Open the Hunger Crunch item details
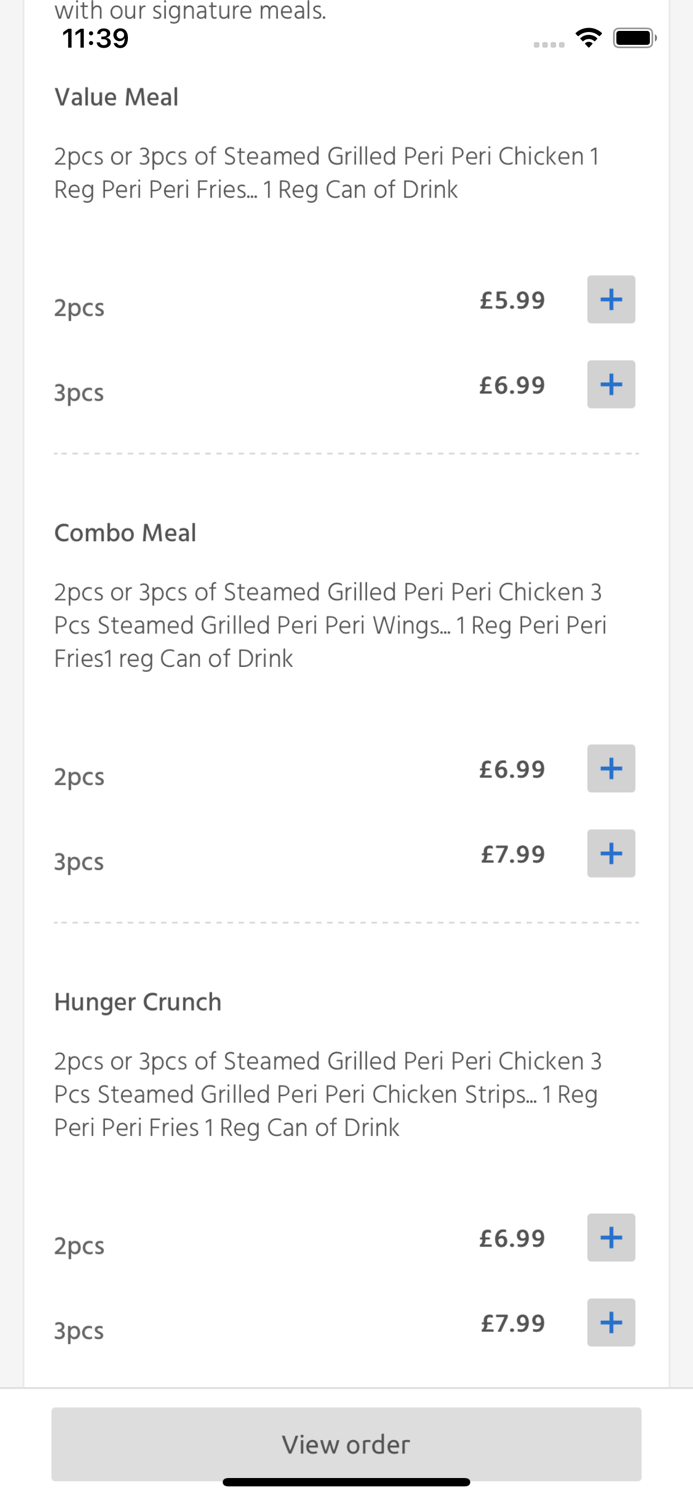This screenshot has width=693, height=1500. coord(138,1002)
